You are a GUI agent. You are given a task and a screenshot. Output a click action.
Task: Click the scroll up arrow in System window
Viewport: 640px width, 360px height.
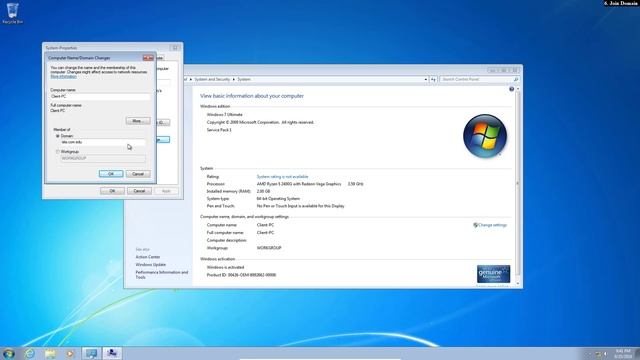pos(518,89)
